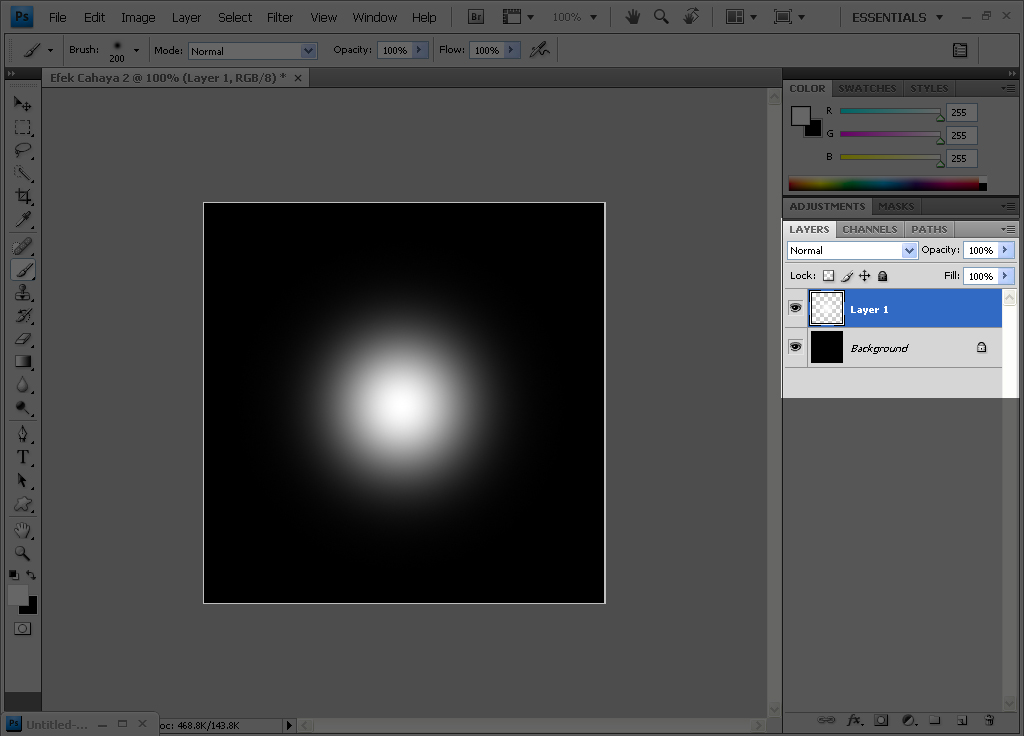The image size is (1024, 736).
Task: Select the Eraser tool
Action: click(x=22, y=339)
